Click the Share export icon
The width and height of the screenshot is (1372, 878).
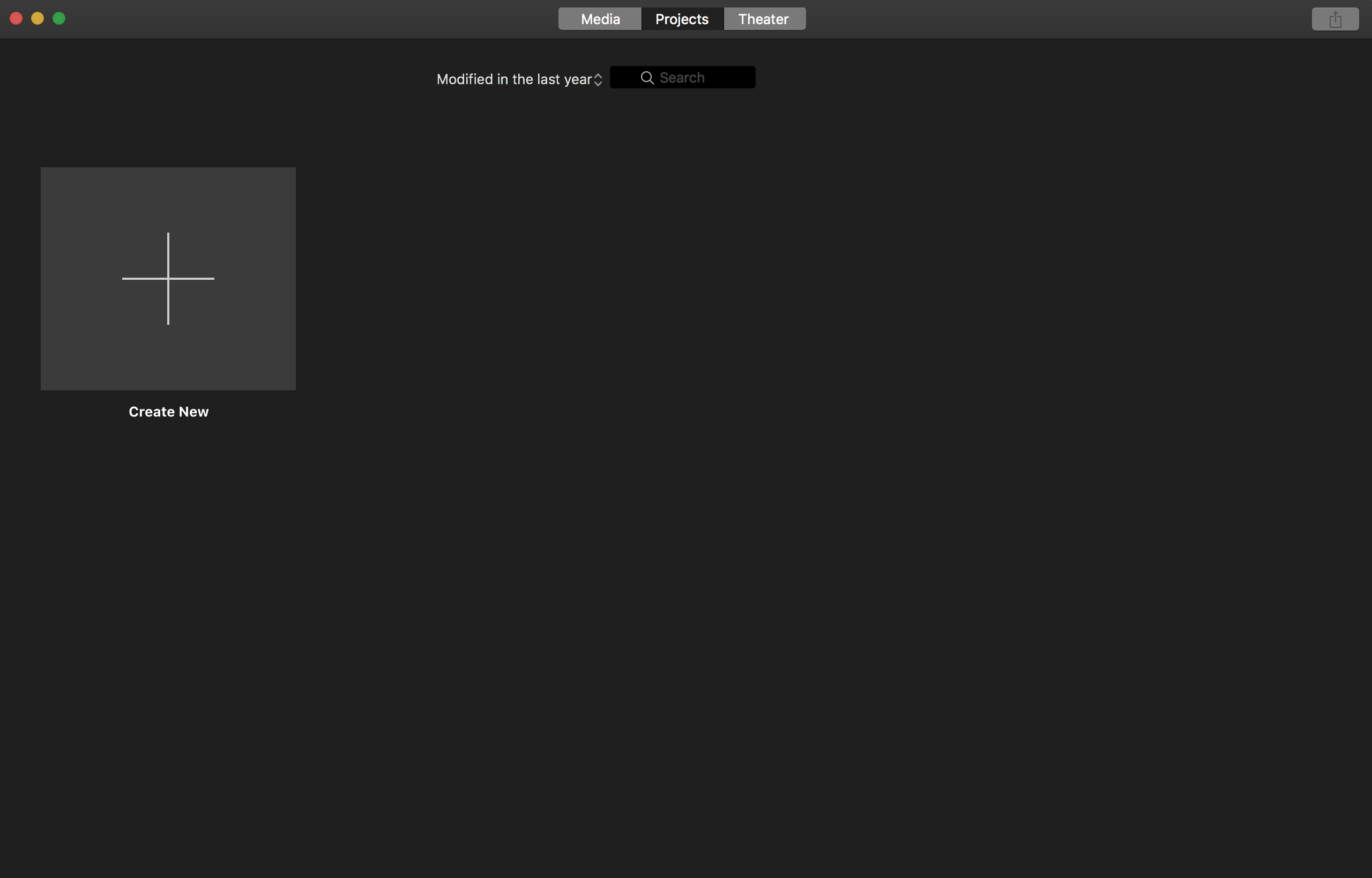(1334, 19)
